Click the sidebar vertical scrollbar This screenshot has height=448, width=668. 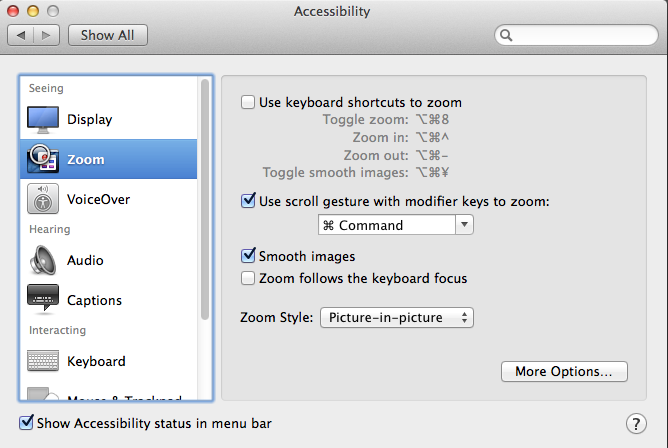tap(206, 200)
